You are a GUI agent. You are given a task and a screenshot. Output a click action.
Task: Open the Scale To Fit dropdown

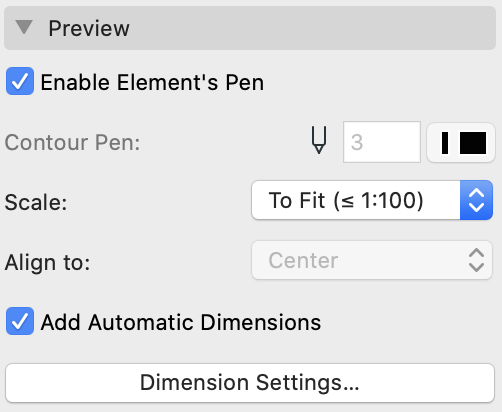372,200
